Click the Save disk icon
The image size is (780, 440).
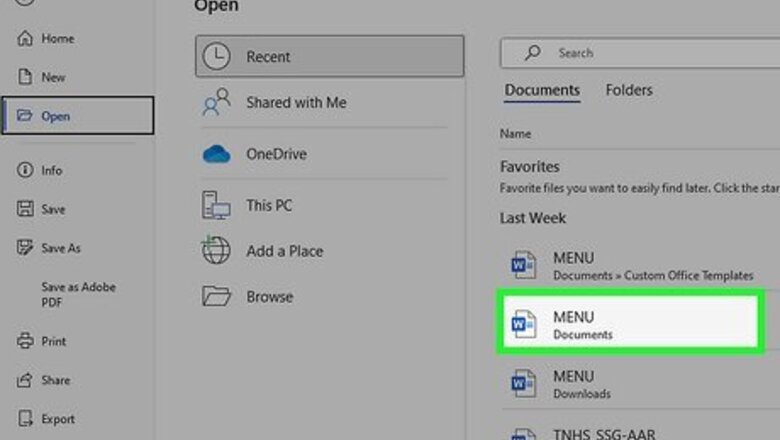(x=25, y=209)
